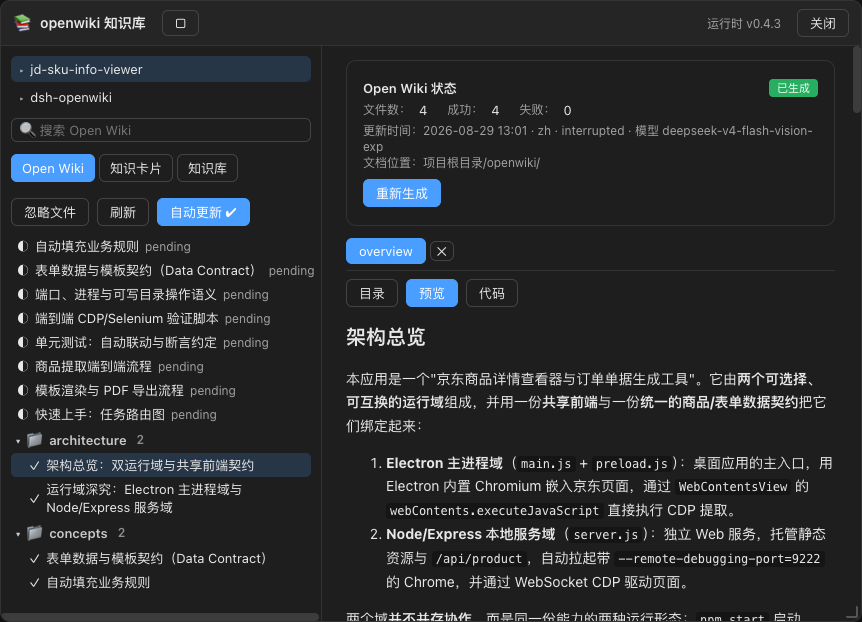Click checkmark beside concepts 表单数据与模板契约
The height and width of the screenshot is (622, 862).
click(35, 559)
